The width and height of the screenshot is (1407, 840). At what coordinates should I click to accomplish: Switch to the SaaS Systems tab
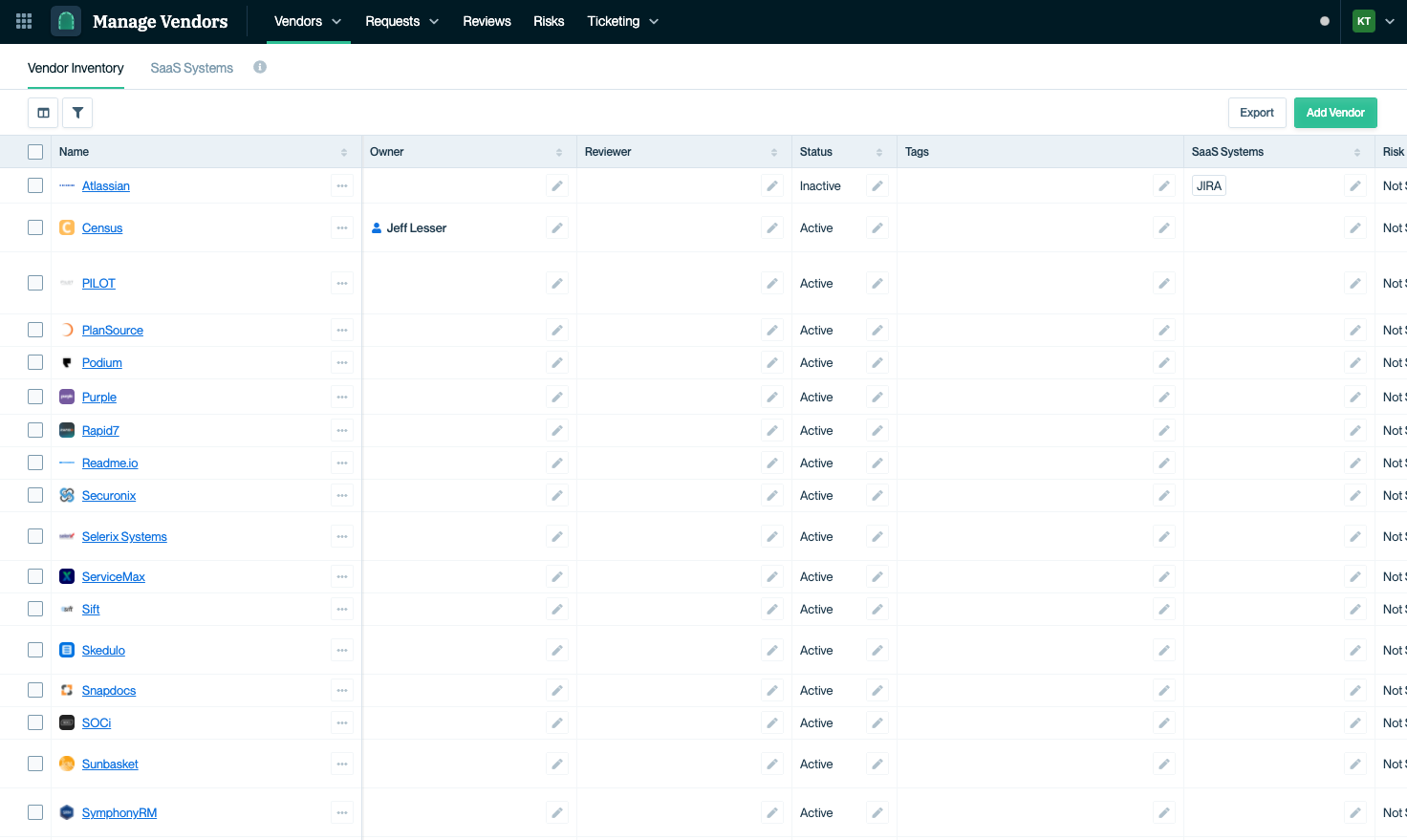coord(192,68)
